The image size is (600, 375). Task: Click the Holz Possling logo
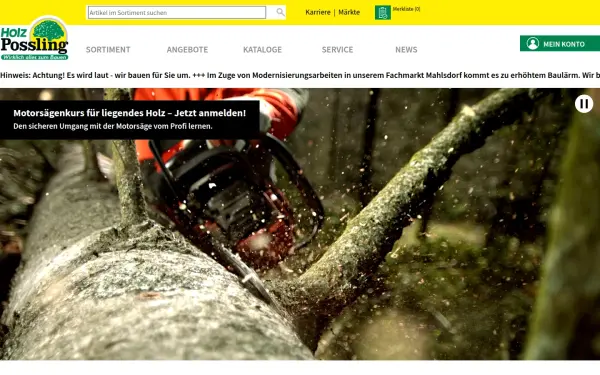pos(34,39)
